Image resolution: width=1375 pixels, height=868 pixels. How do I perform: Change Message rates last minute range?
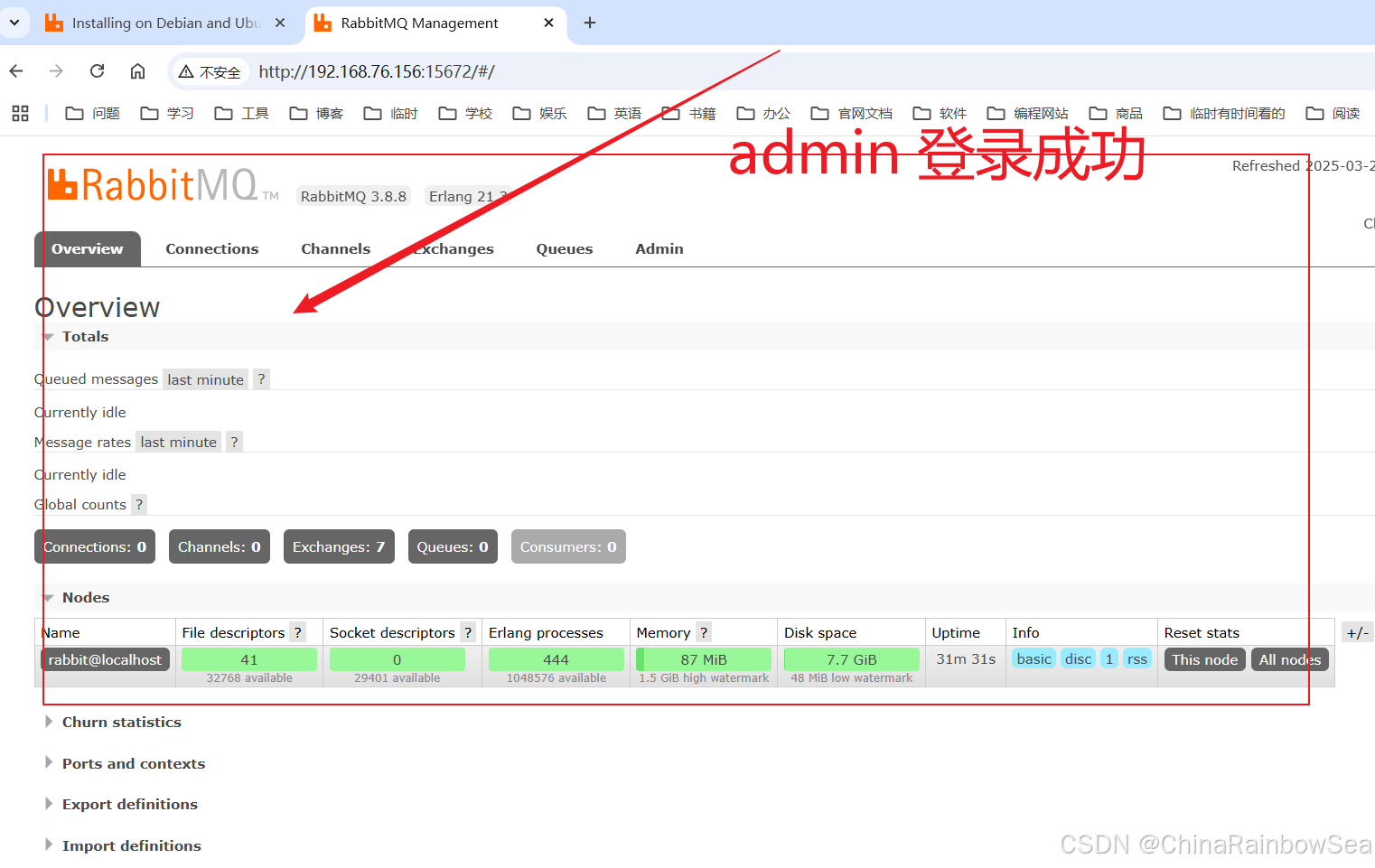coord(179,442)
